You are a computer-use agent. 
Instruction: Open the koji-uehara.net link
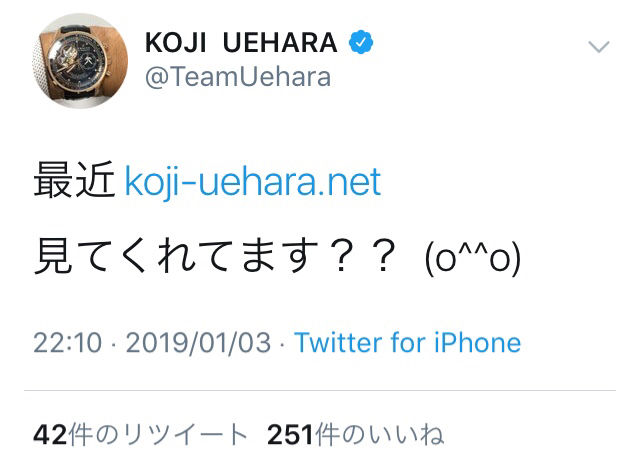252,182
